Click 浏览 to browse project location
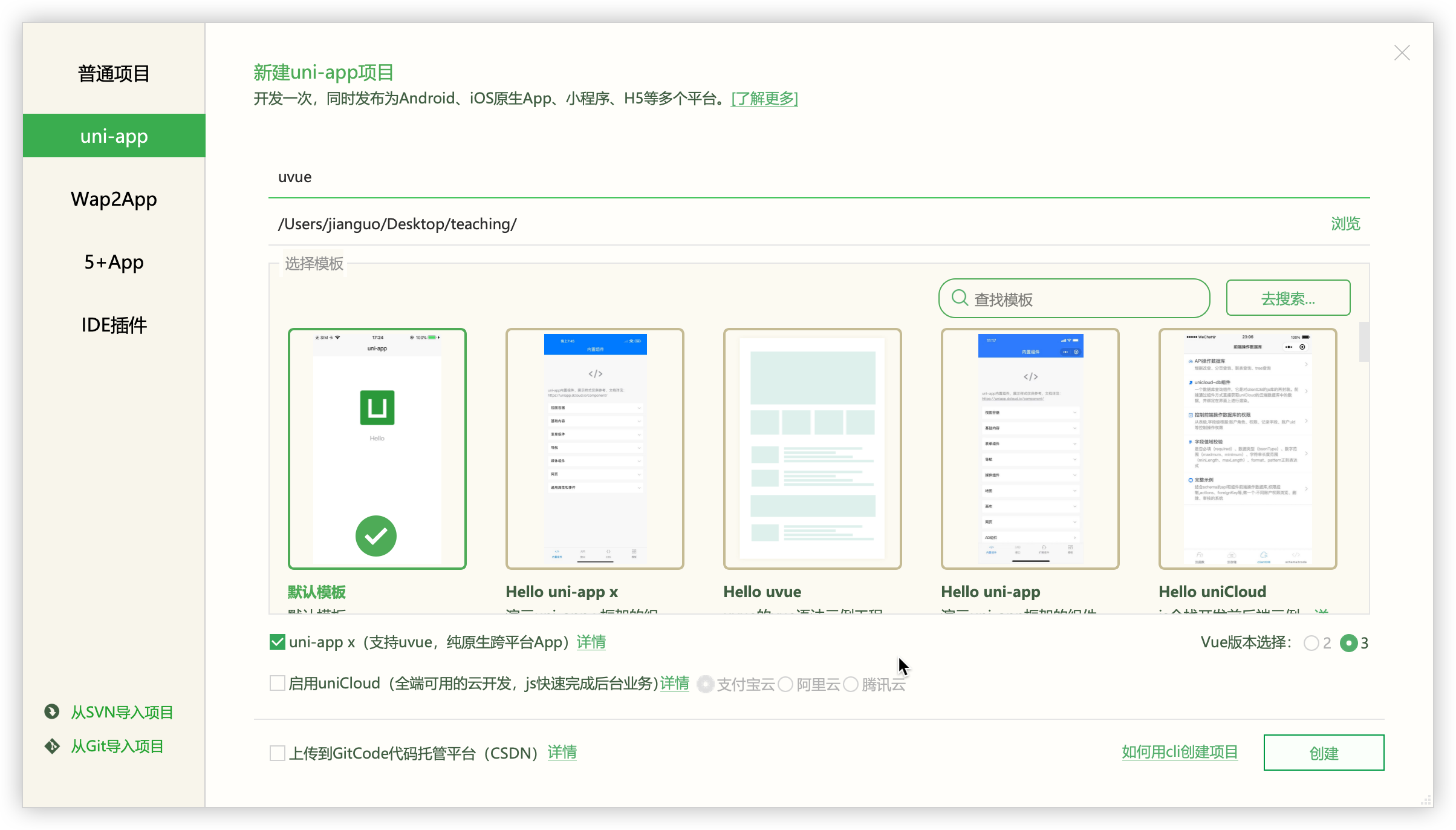Screen dimensions: 1456x830 pos(1345,224)
